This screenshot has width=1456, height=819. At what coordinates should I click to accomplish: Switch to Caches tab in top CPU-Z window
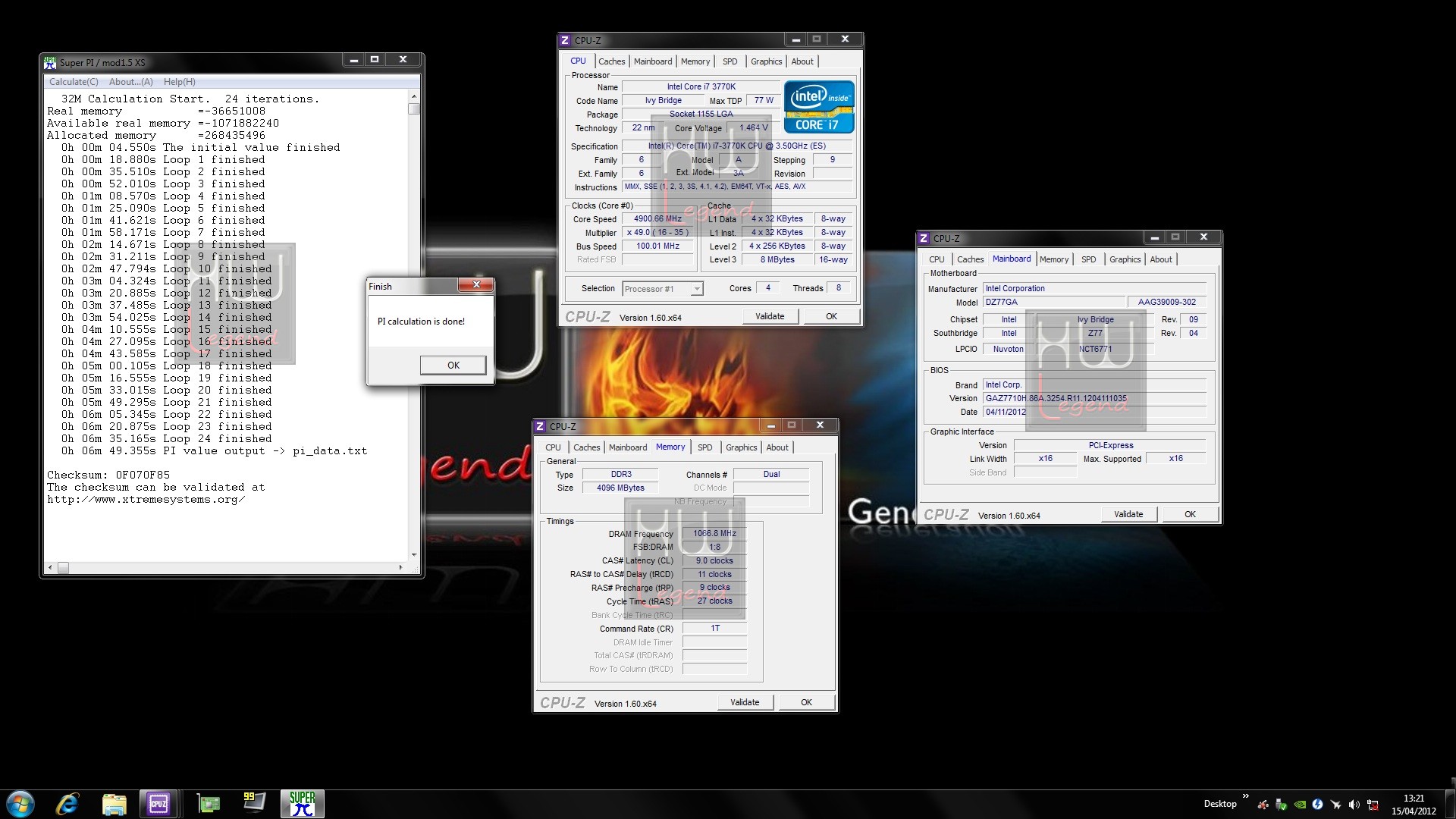pyautogui.click(x=611, y=61)
